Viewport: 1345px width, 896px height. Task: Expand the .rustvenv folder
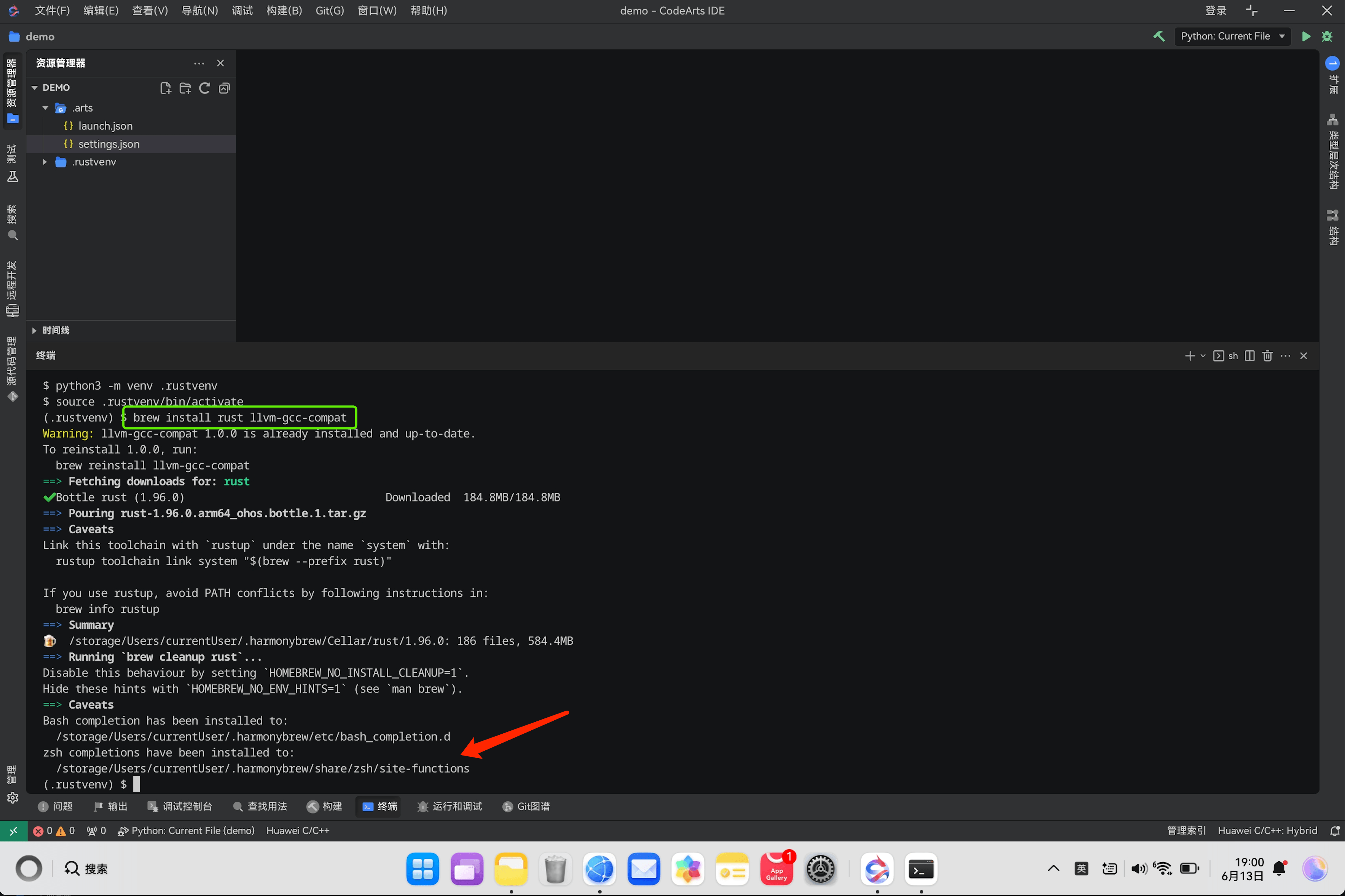45,162
